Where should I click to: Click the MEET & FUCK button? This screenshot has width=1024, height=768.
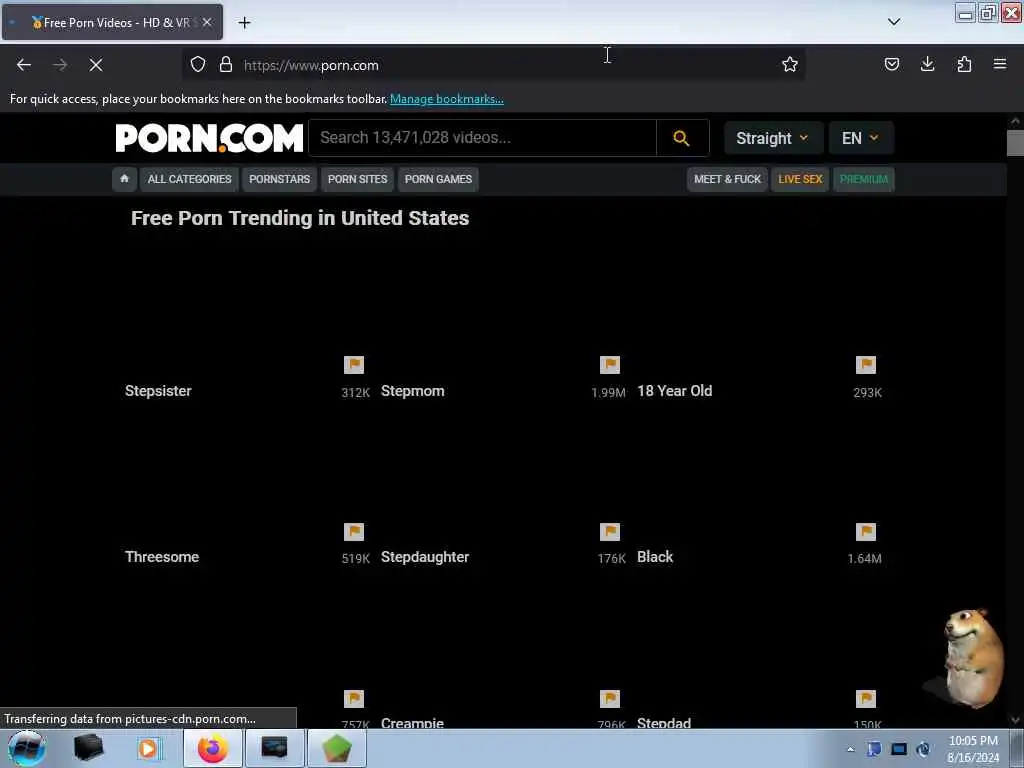tap(728, 179)
